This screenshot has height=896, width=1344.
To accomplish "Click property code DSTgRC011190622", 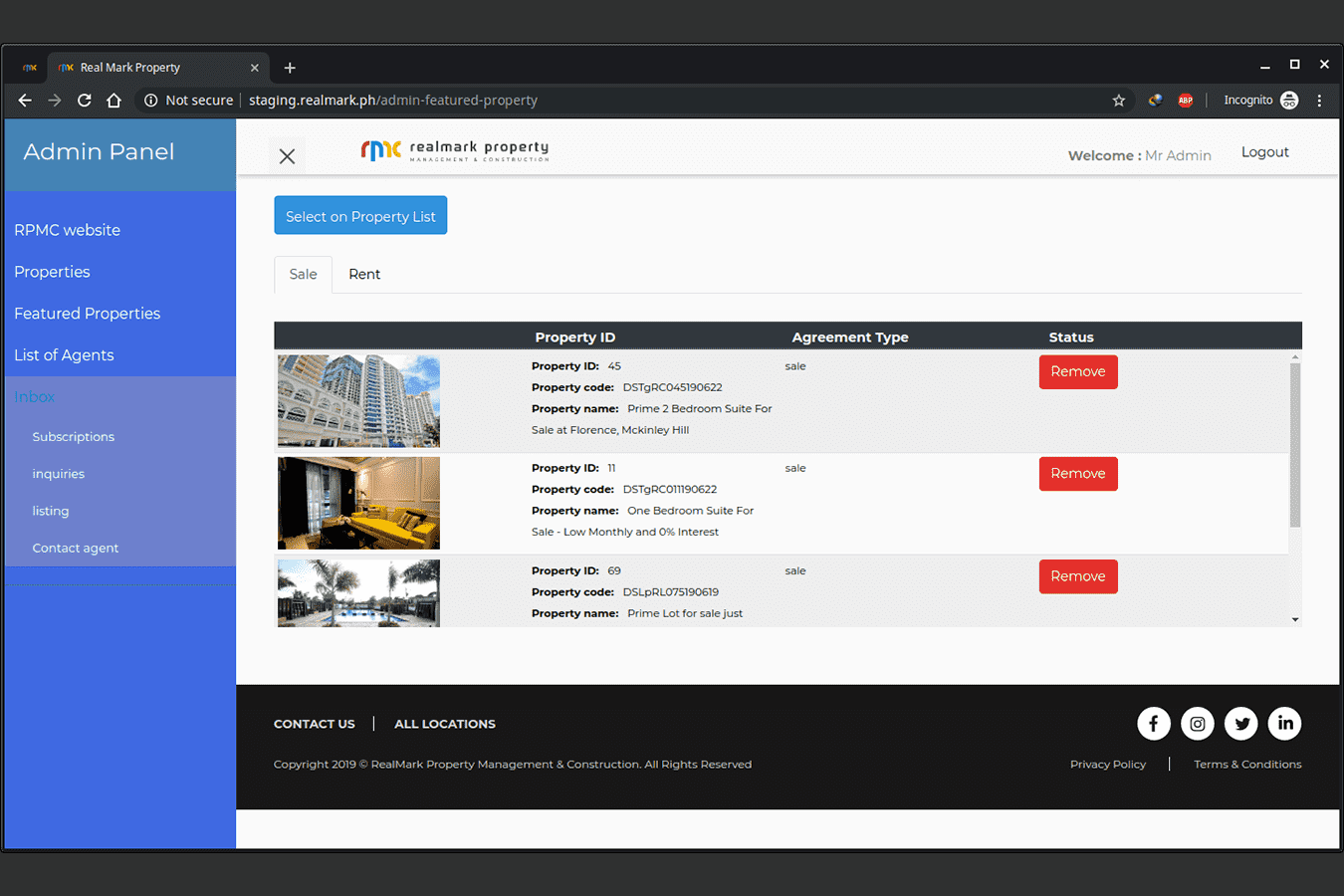I will (x=670, y=490).
